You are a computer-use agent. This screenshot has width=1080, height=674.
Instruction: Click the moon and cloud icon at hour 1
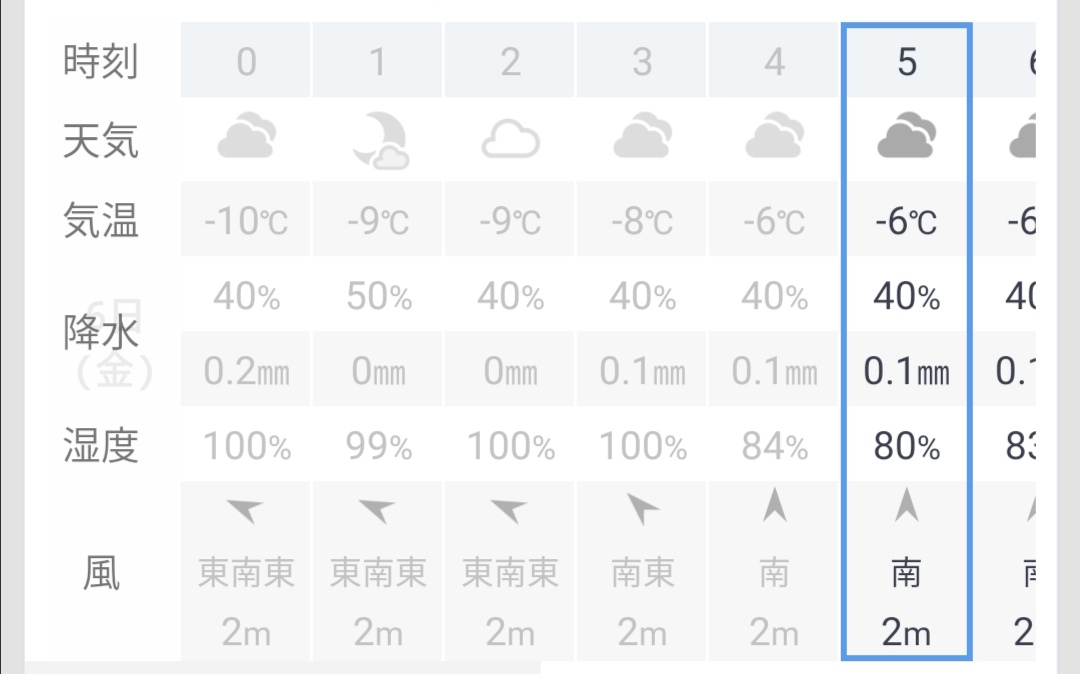click(379, 140)
